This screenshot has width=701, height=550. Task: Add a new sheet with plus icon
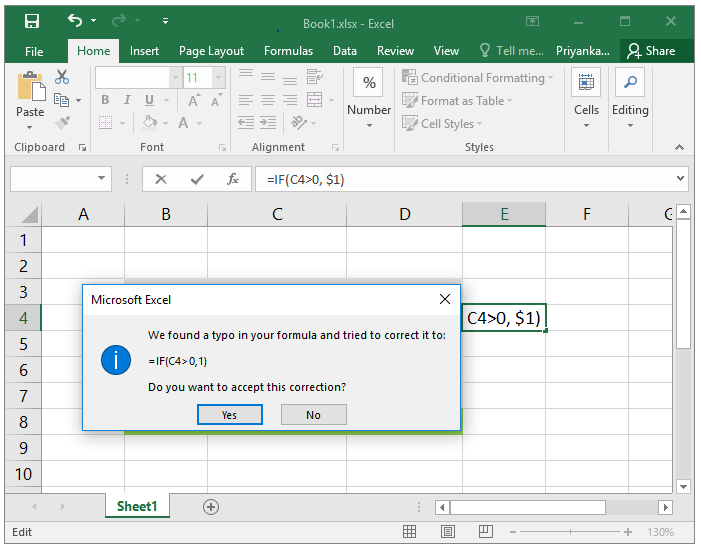[x=211, y=507]
